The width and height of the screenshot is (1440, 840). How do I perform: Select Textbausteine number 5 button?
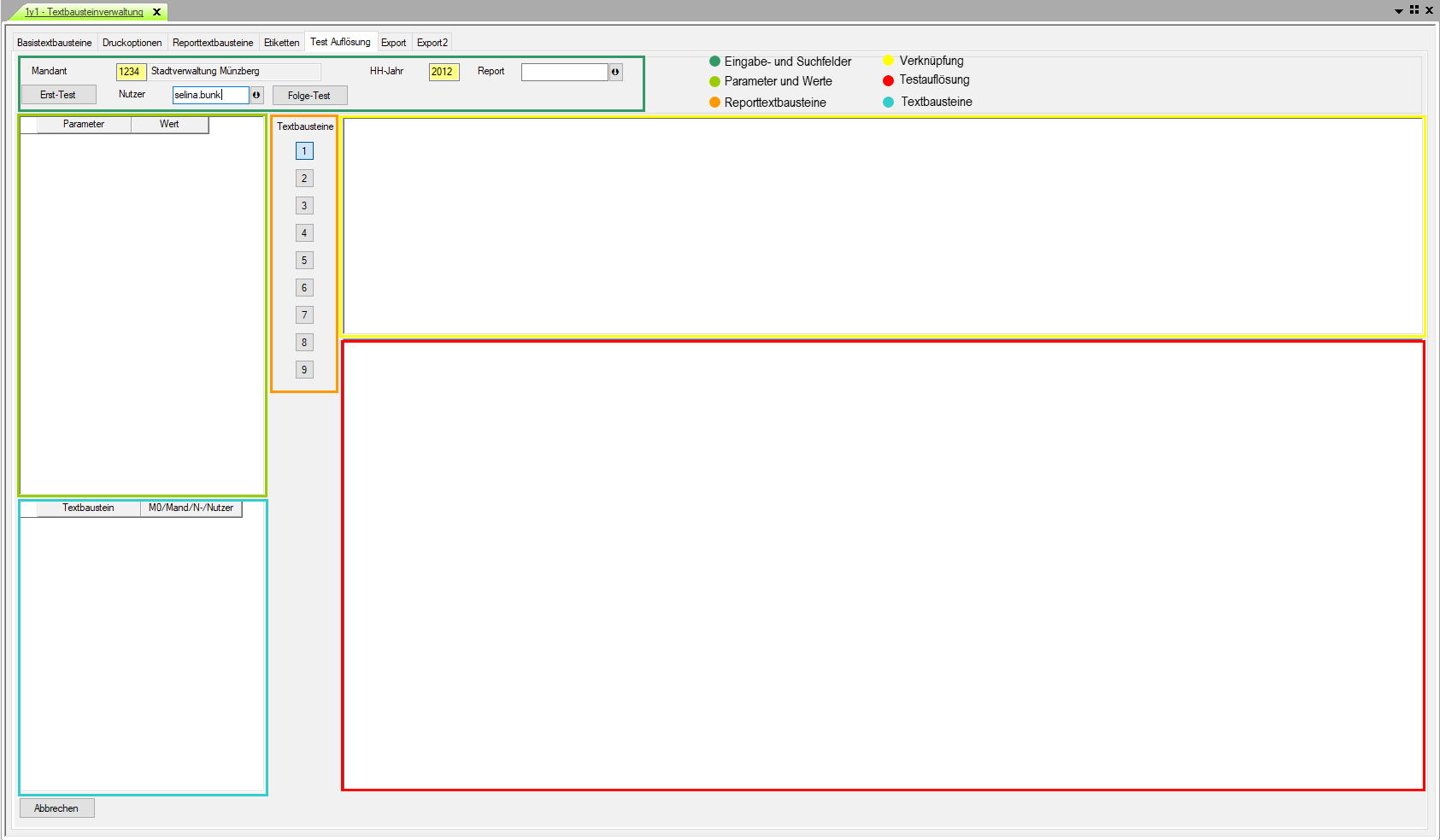click(x=304, y=261)
